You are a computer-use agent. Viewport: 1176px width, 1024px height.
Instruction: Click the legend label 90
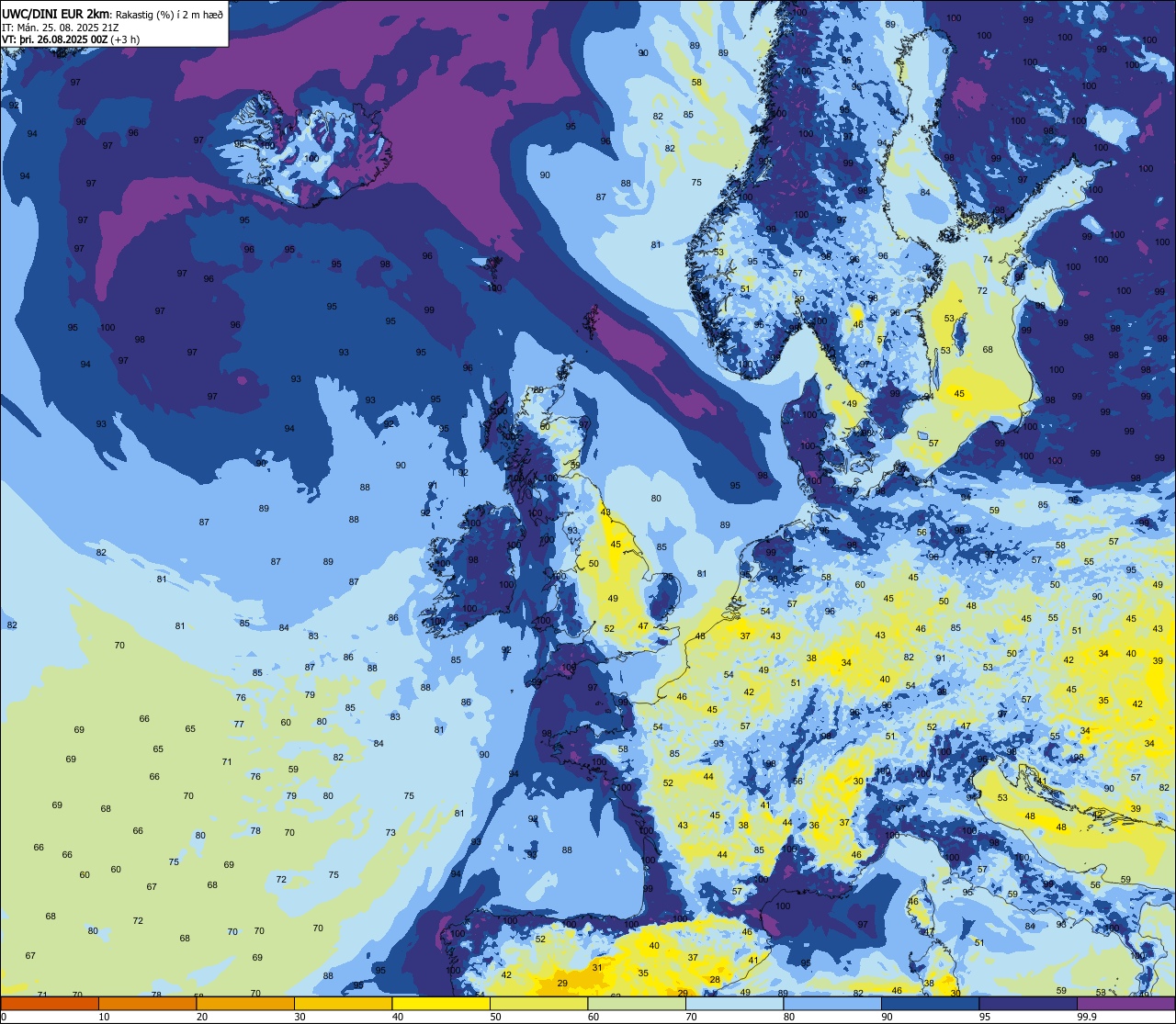(x=887, y=1017)
